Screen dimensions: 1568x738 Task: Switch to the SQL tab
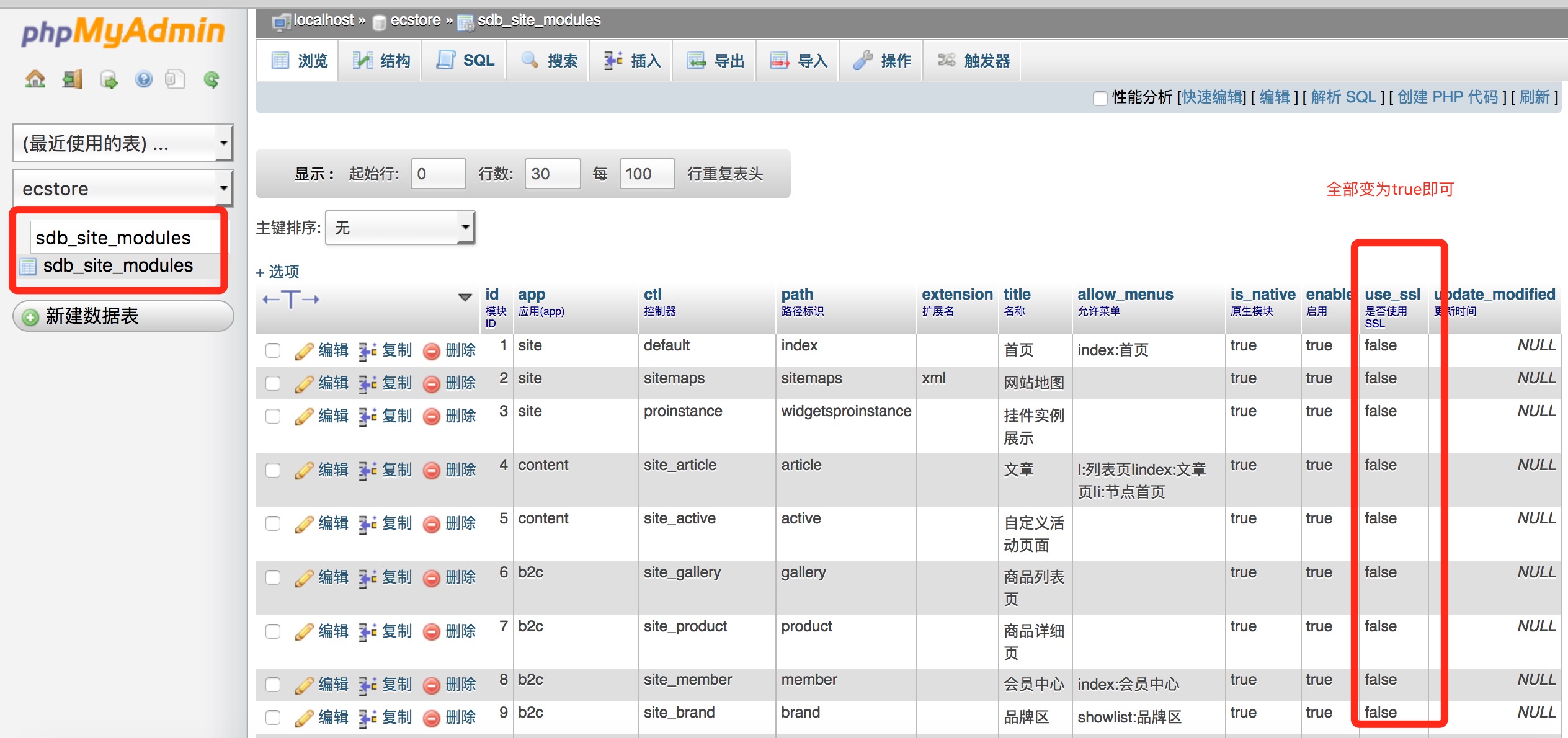click(464, 60)
